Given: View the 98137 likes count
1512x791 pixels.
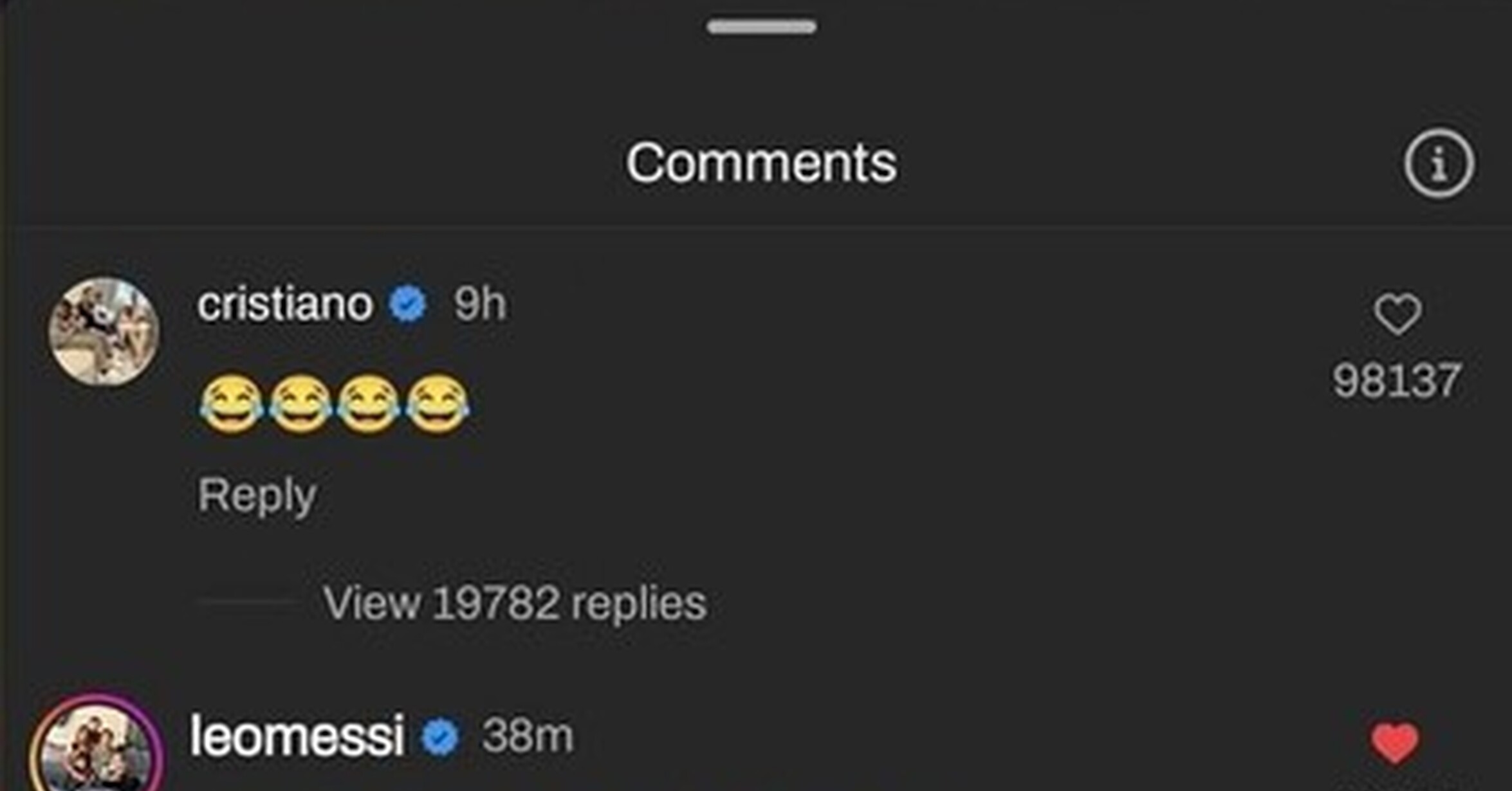Looking at the screenshot, I should coord(1396,381).
